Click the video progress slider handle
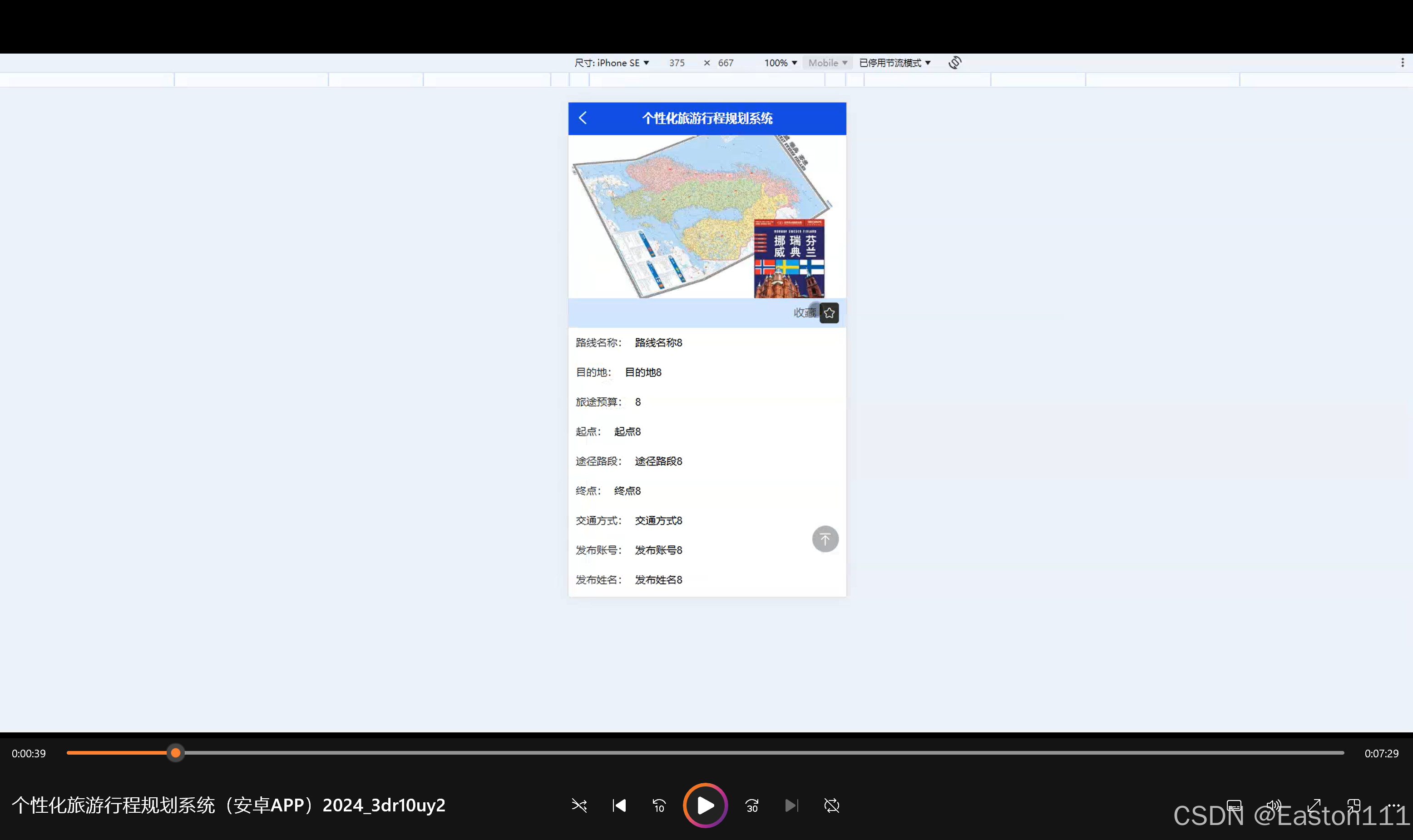Screen dimensions: 1413x840 click(175, 753)
